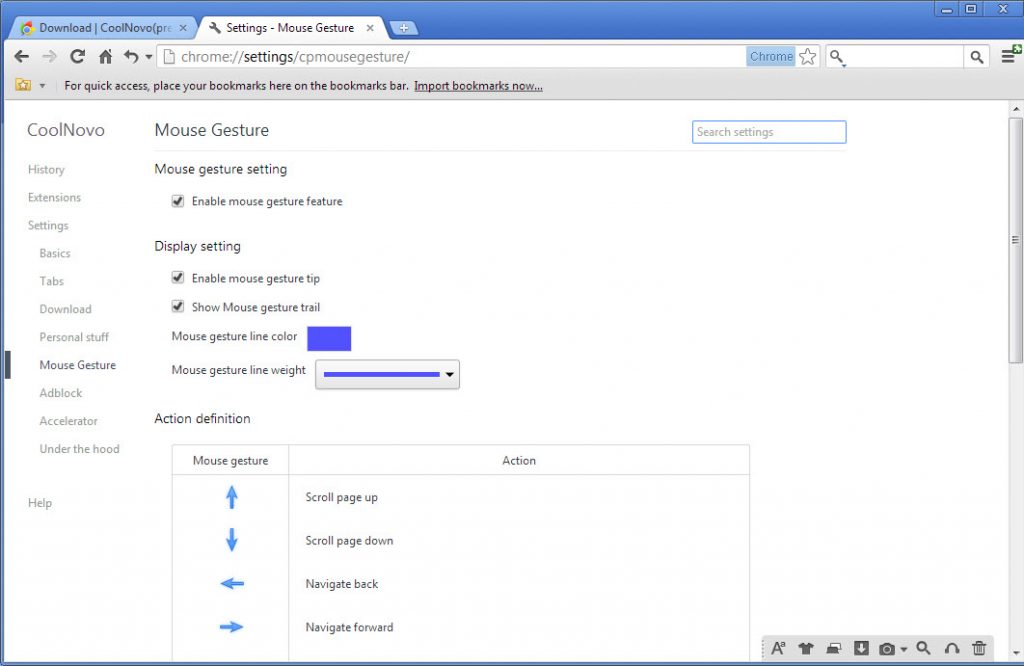Select Settings in the sidebar

pyautogui.click(x=48, y=225)
